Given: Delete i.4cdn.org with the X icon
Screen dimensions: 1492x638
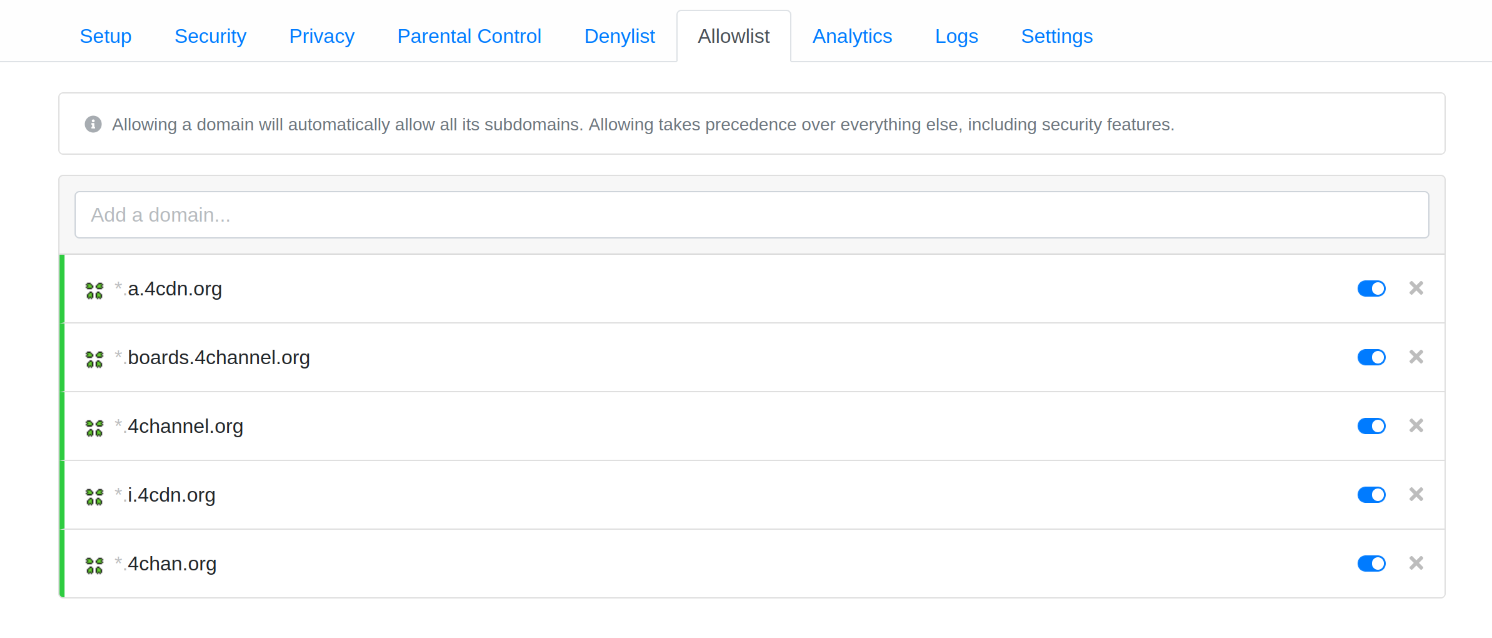Looking at the screenshot, I should [1416, 494].
